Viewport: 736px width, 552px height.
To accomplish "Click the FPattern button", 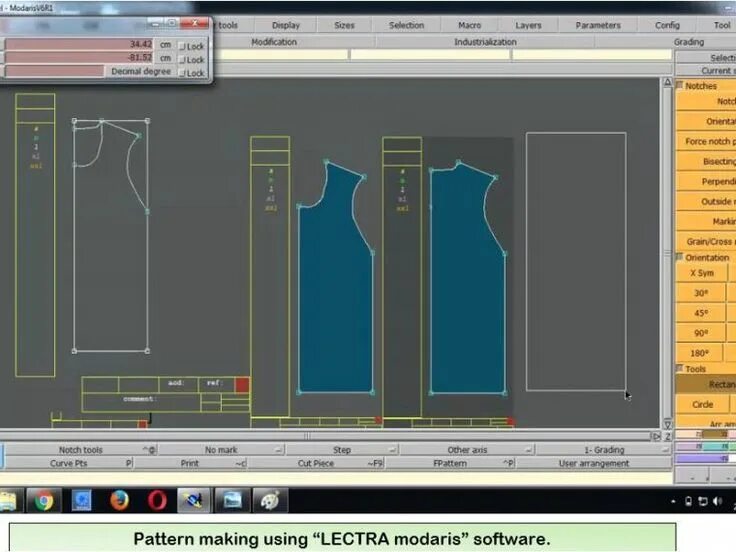I will click(450, 463).
